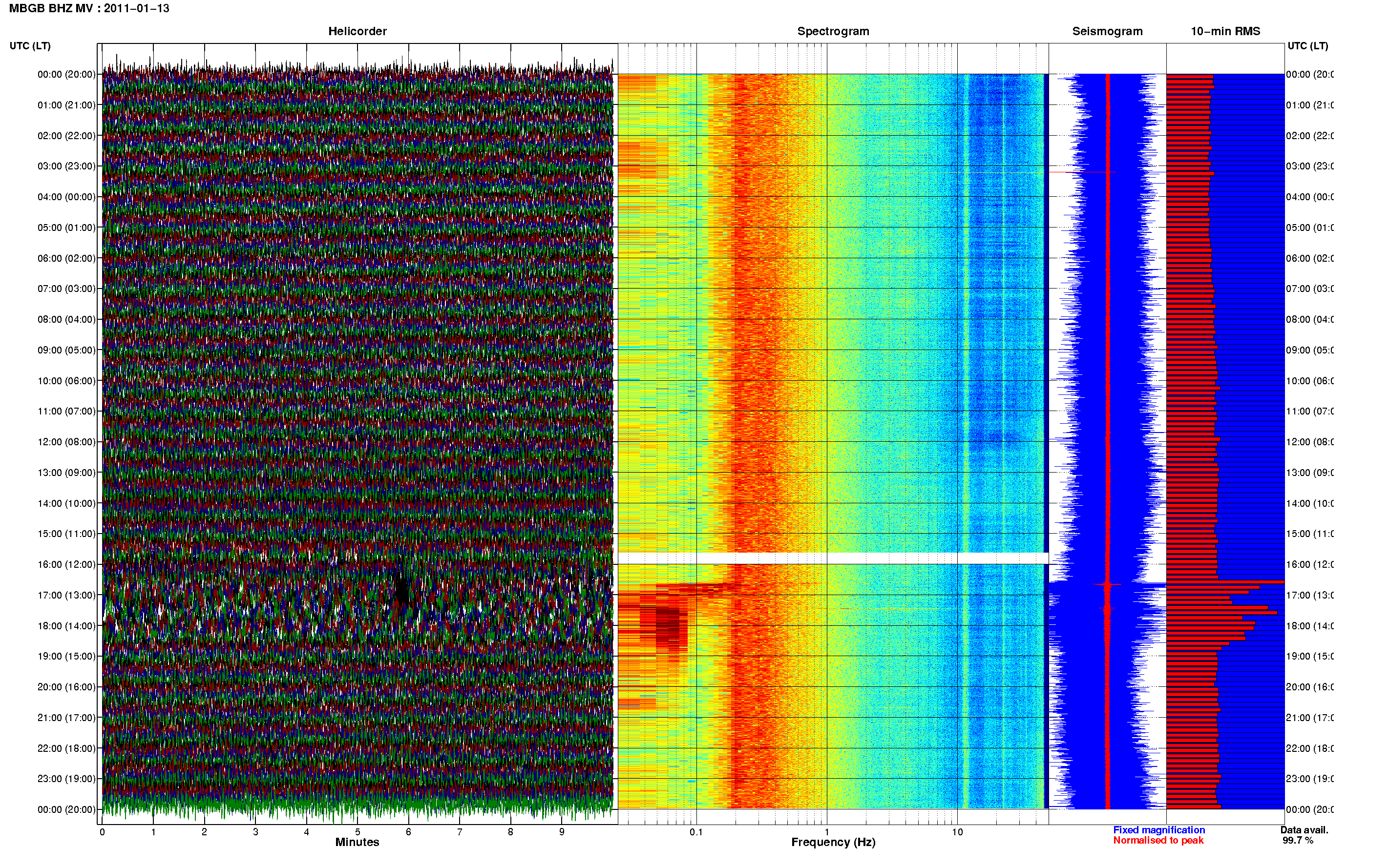Click the 06:00 (02:00) helicorder time label
The width and height of the screenshot is (1389, 868).
pyautogui.click(x=66, y=258)
